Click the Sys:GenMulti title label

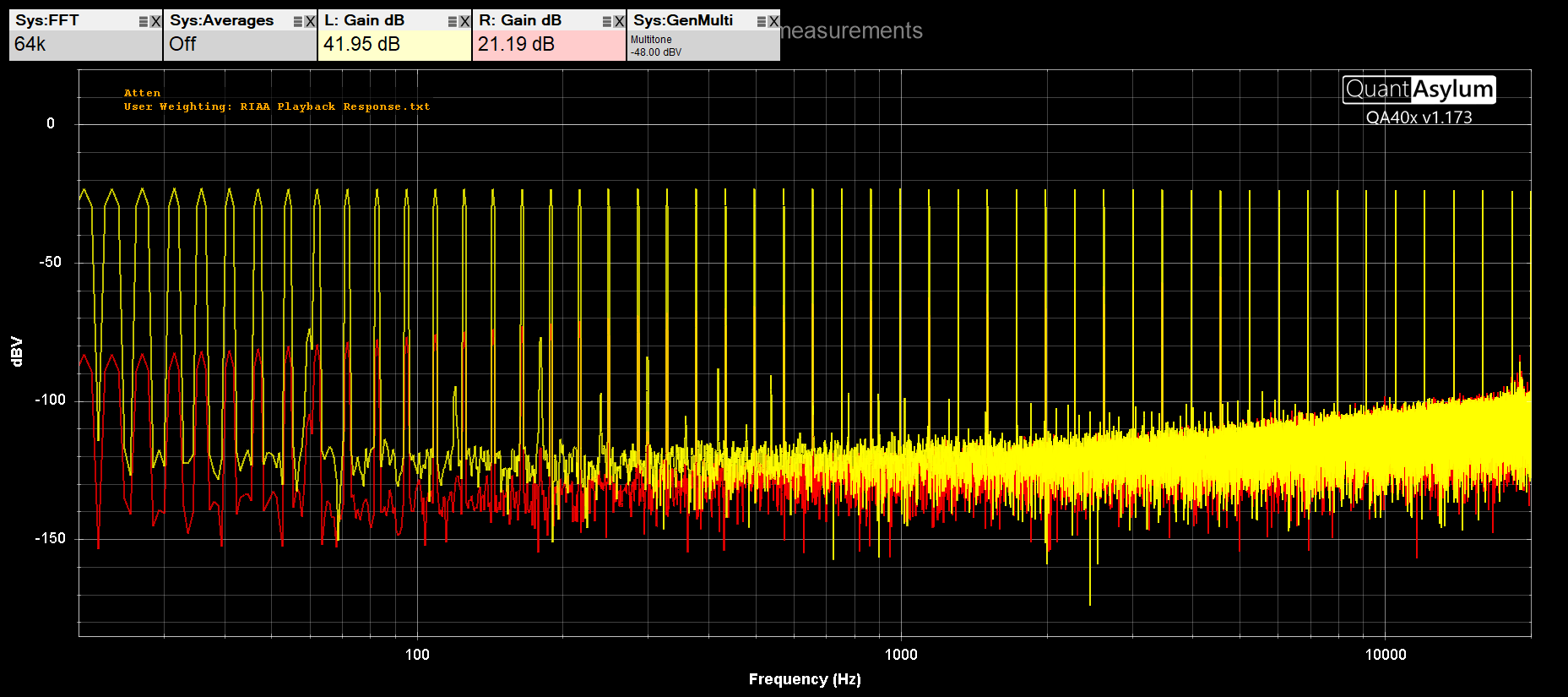683,20
